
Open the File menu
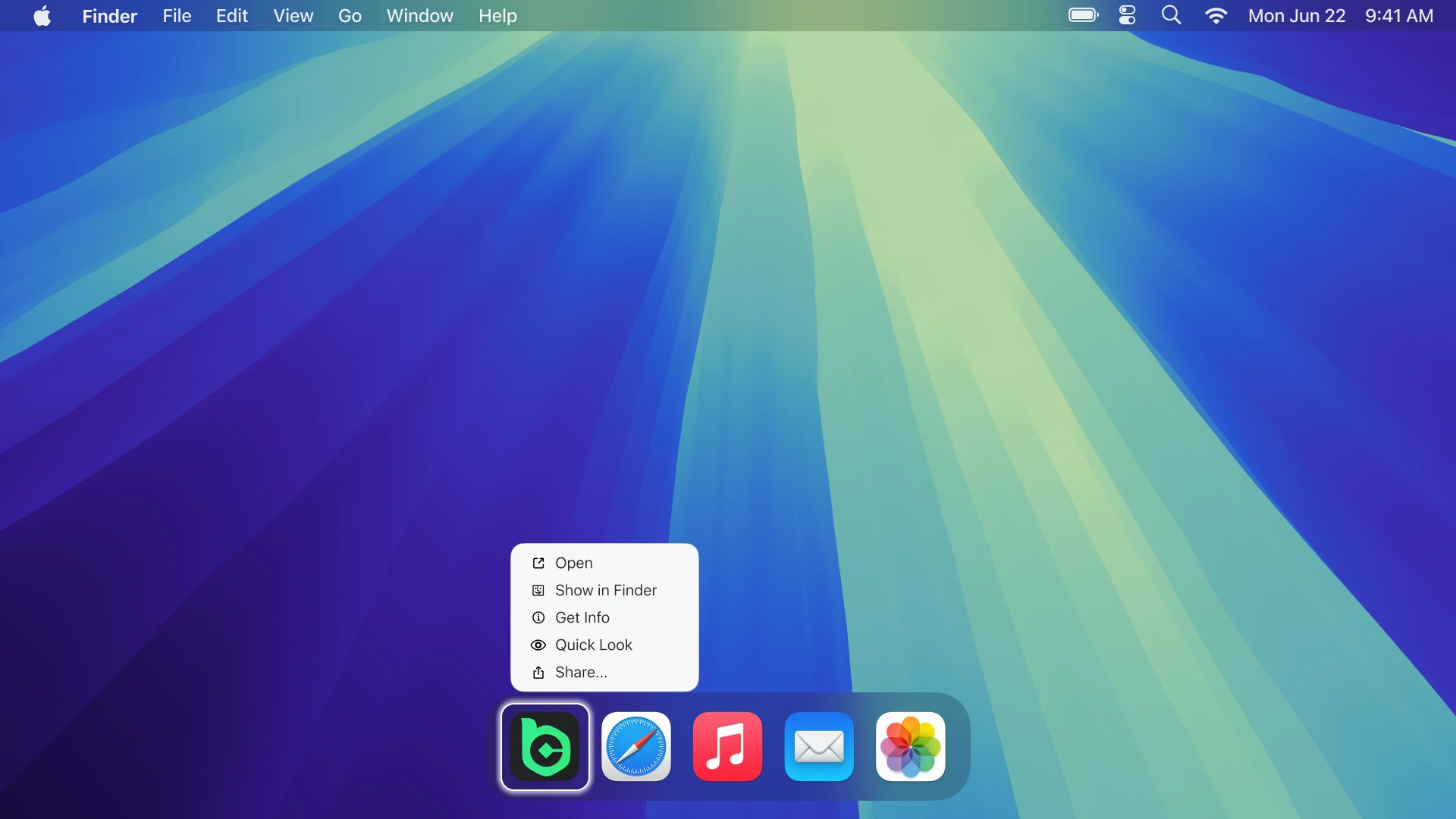click(x=176, y=15)
